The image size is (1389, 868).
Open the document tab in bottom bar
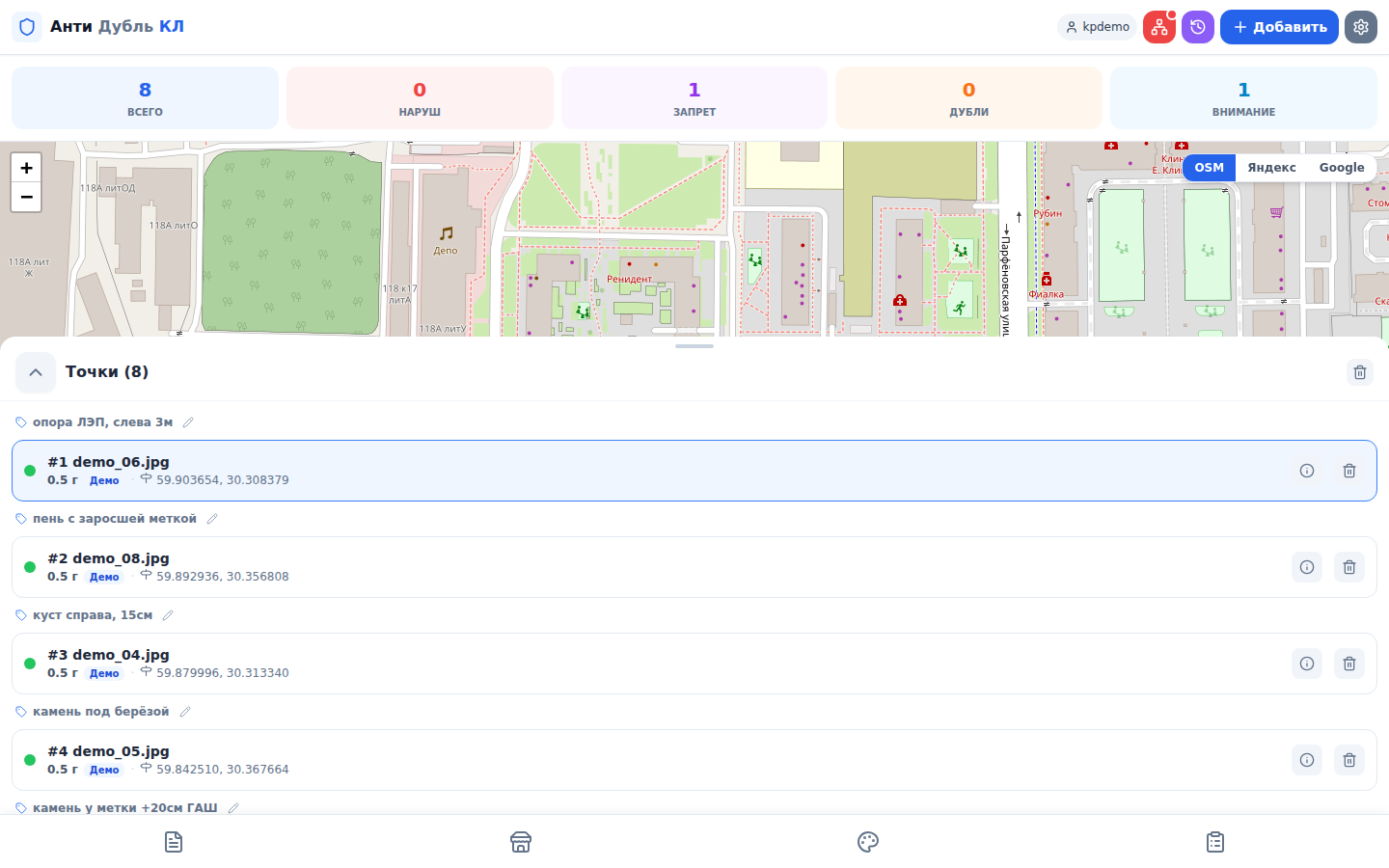(174, 842)
